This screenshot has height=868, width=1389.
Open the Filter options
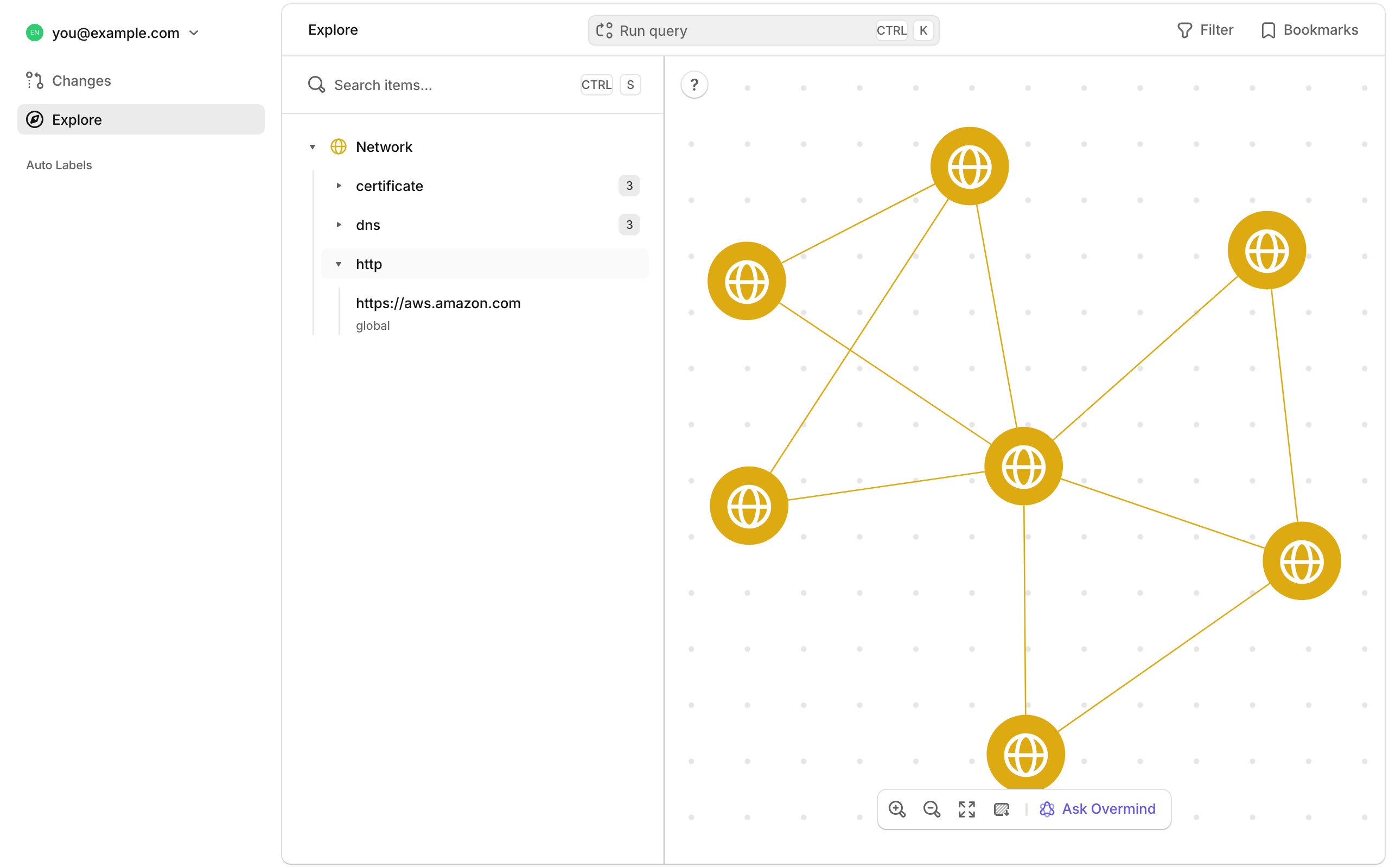pos(1205,30)
